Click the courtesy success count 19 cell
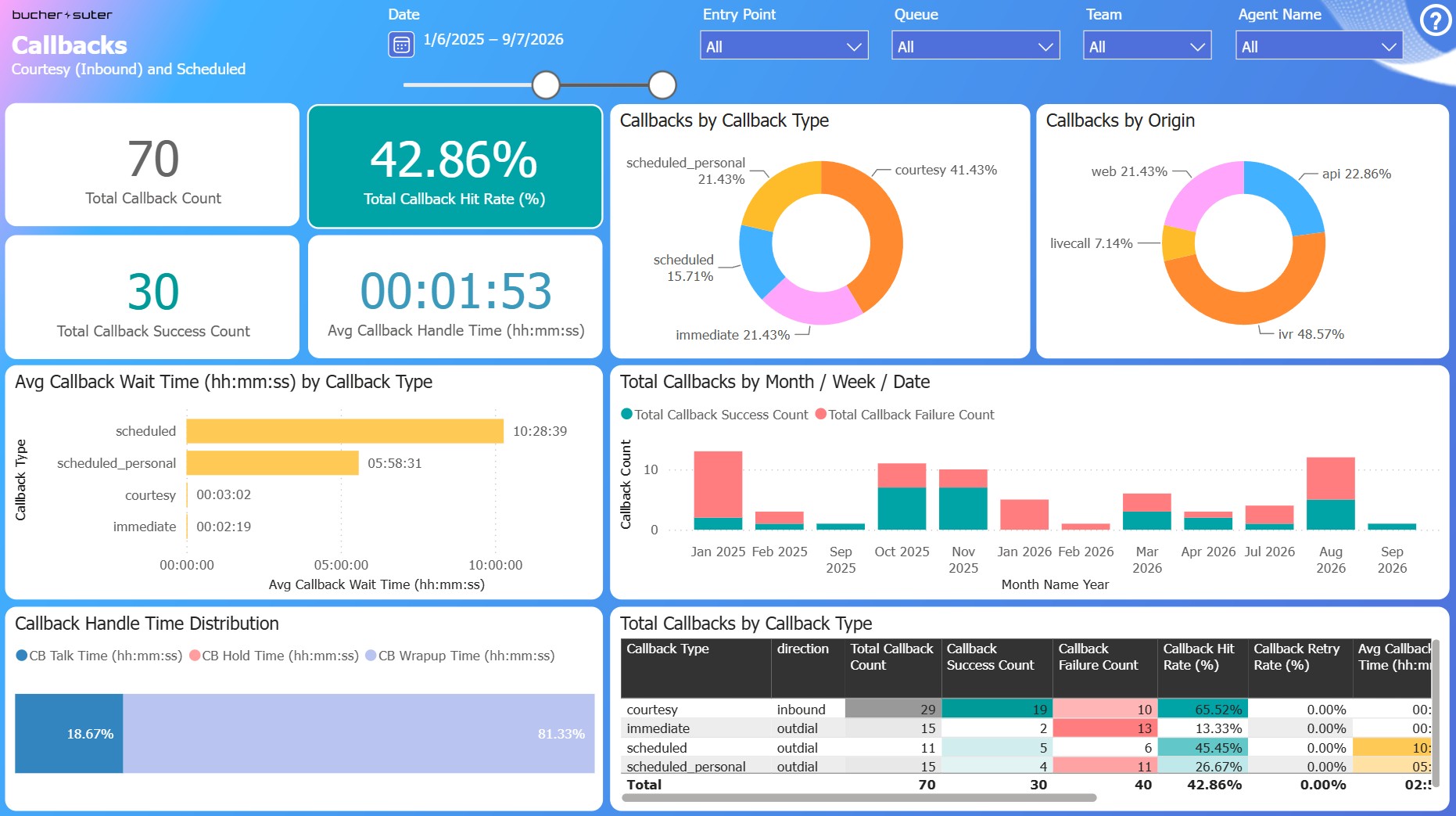Screen dimensions: 1456x816 tap(997, 710)
